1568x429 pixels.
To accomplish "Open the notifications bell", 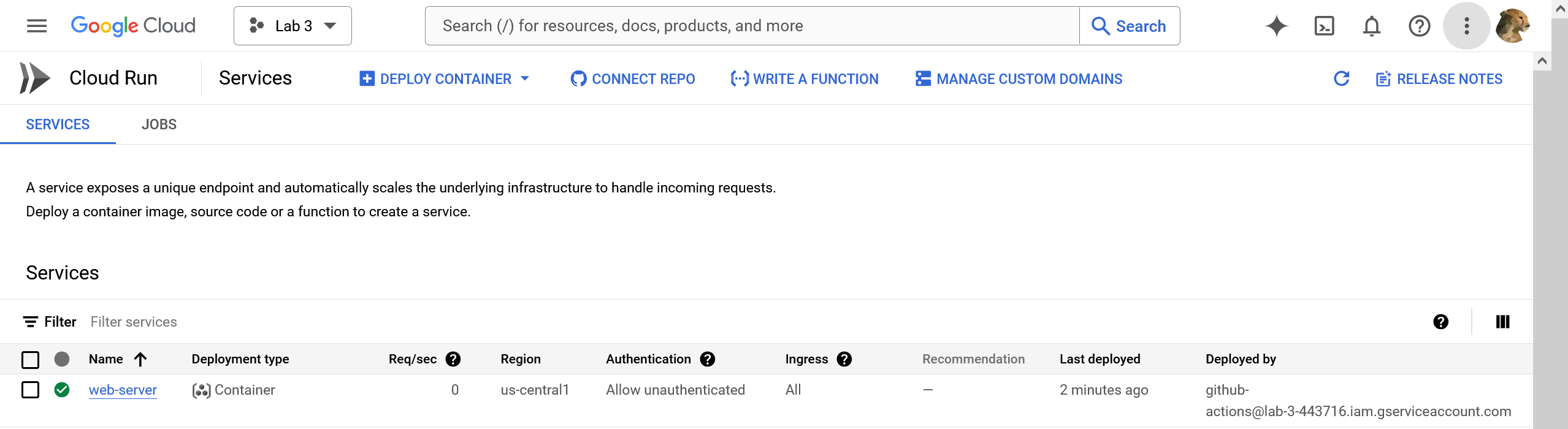I will point(1372,26).
